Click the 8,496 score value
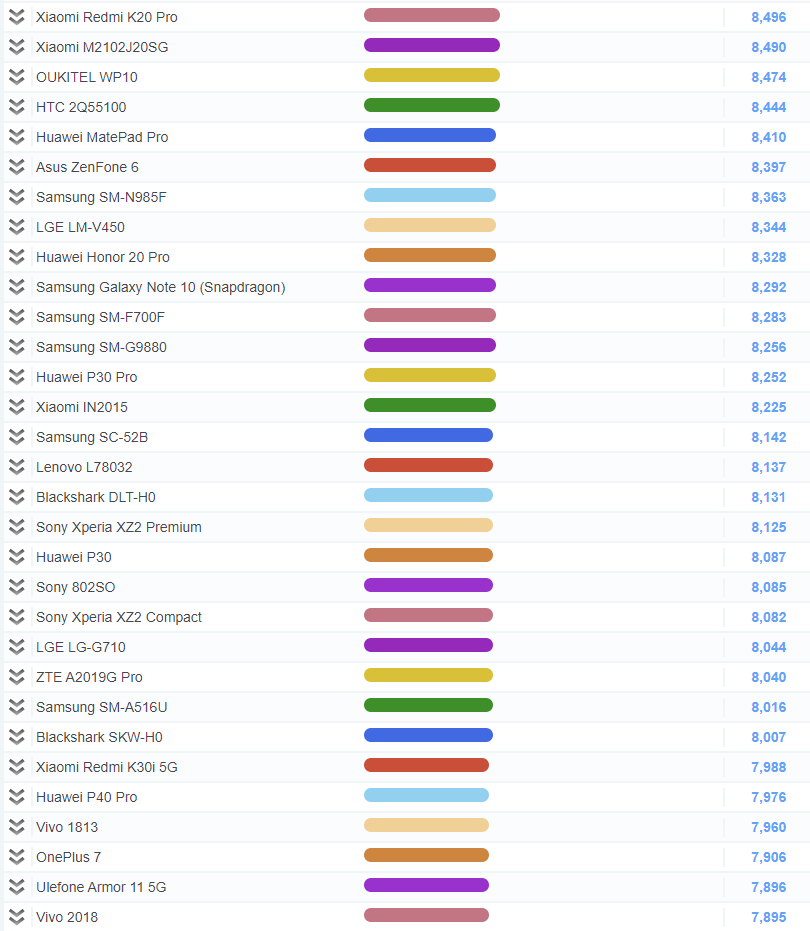This screenshot has height=931, width=810. click(x=768, y=17)
